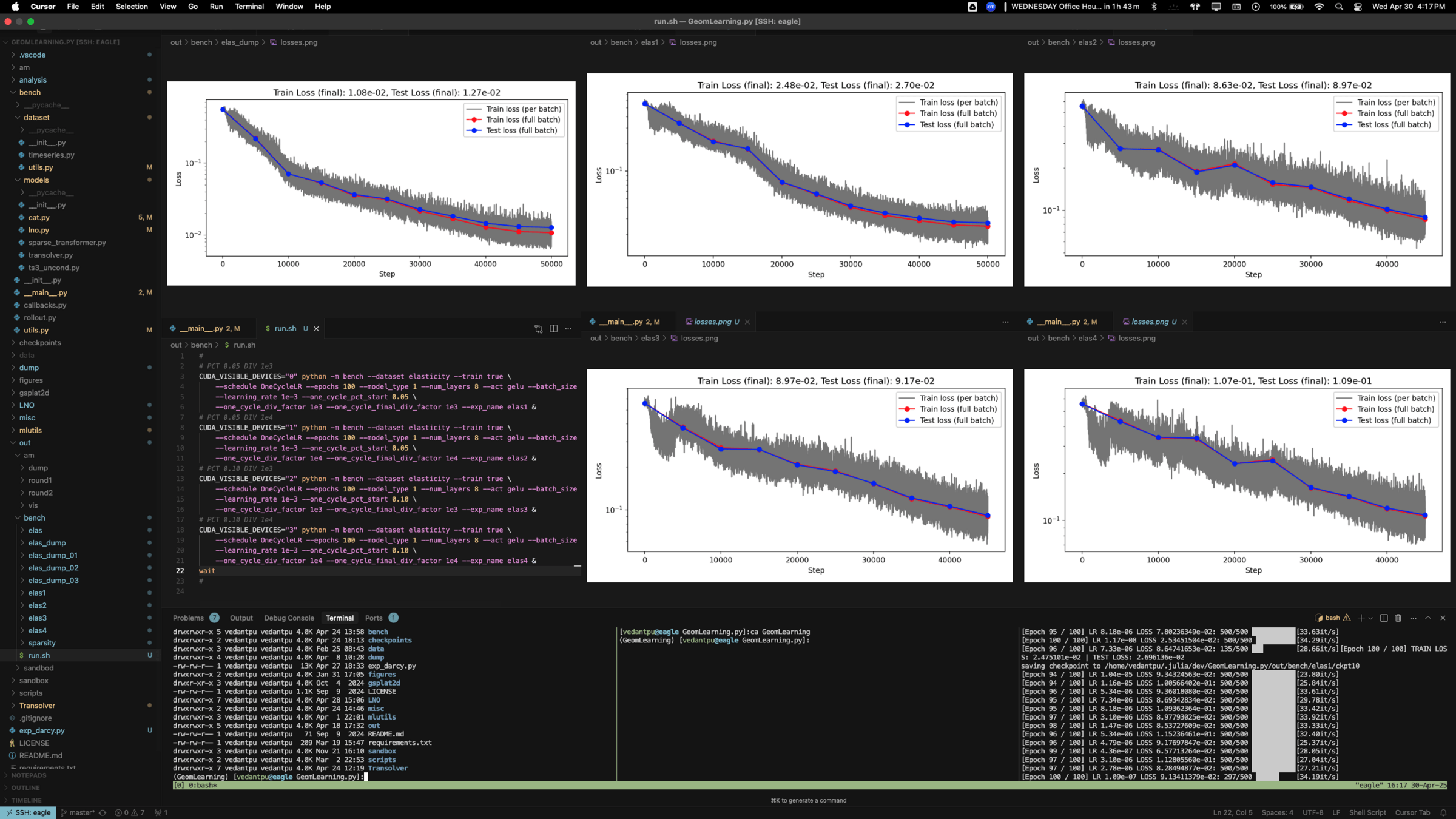This screenshot has height=819, width=1456.
Task: Open compare changes icon in run.sh toolbar
Action: click(538, 328)
